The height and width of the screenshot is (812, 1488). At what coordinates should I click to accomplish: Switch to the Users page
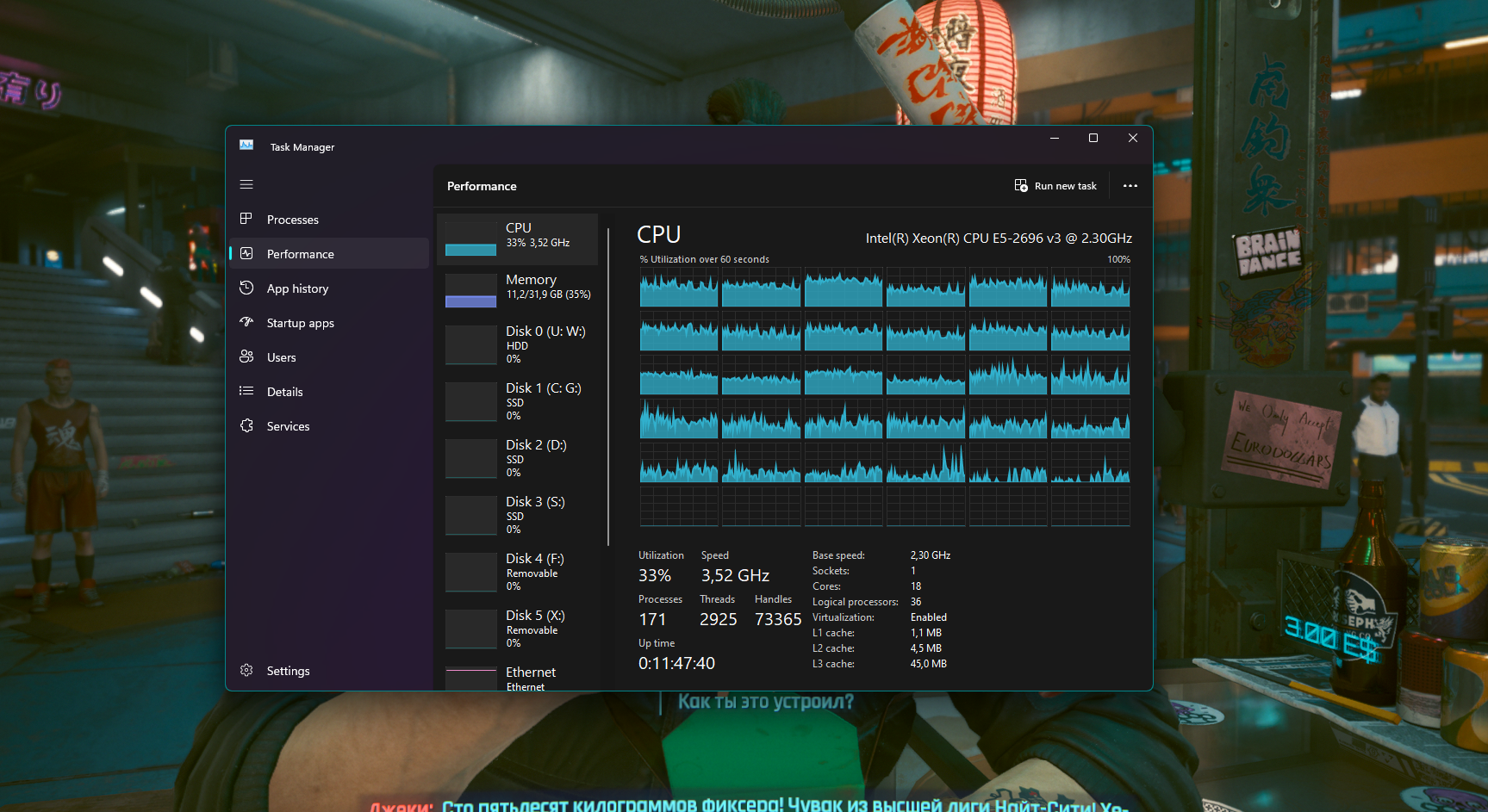click(x=329, y=357)
